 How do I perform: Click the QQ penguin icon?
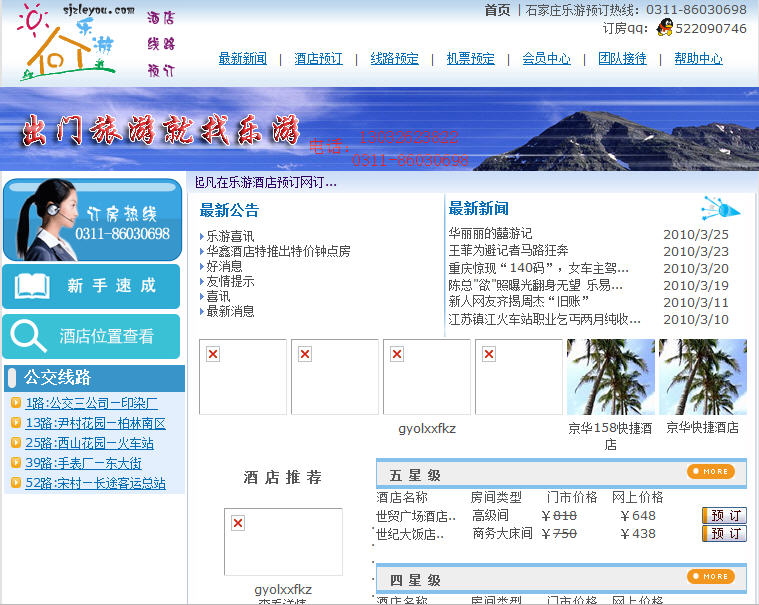click(x=664, y=28)
